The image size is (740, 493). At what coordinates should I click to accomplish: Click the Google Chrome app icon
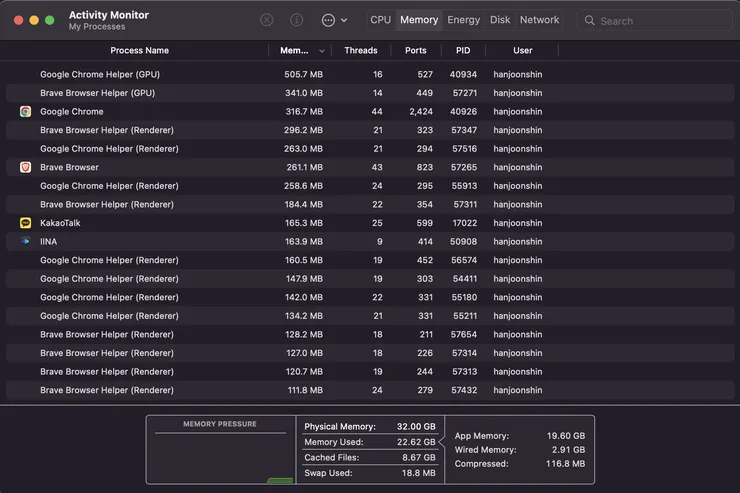[25, 111]
